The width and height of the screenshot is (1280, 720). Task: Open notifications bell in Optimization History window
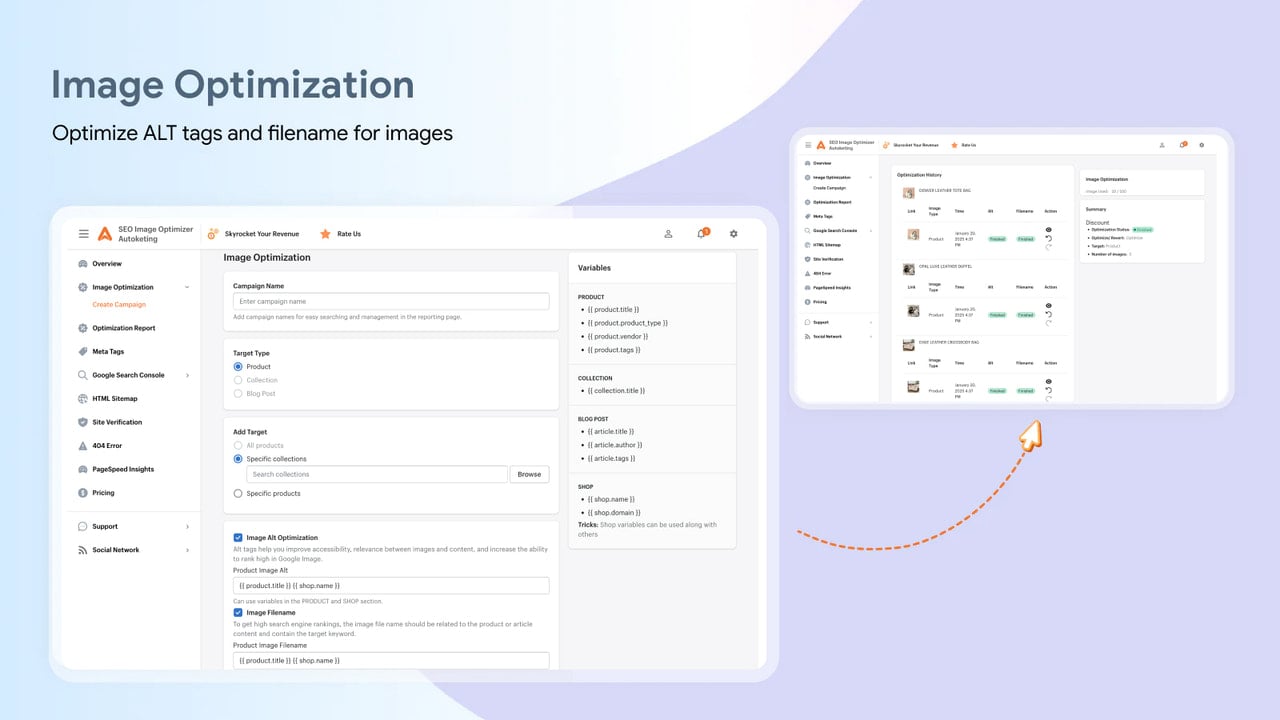pyautogui.click(x=1182, y=145)
